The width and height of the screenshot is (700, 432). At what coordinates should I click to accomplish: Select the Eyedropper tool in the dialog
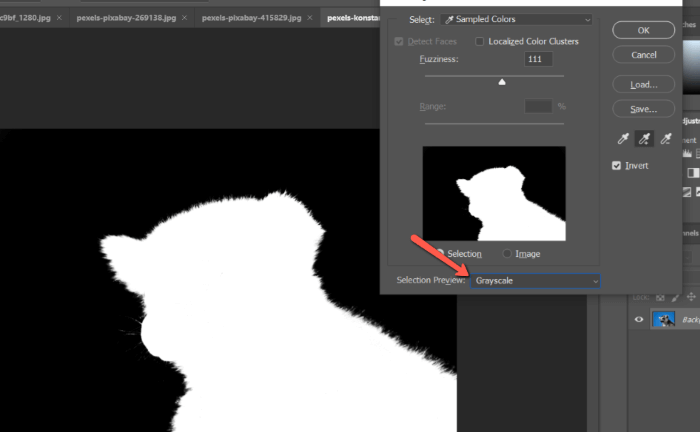620,140
